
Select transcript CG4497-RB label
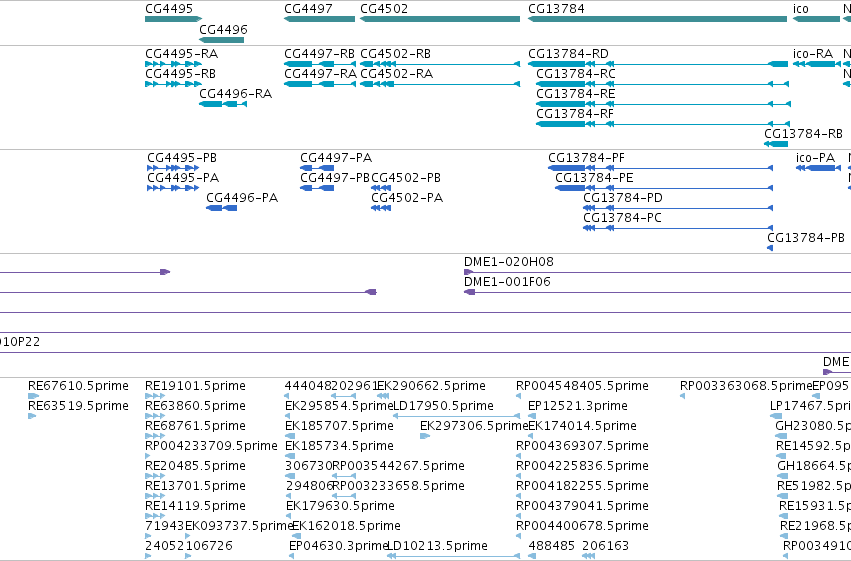pos(319,54)
